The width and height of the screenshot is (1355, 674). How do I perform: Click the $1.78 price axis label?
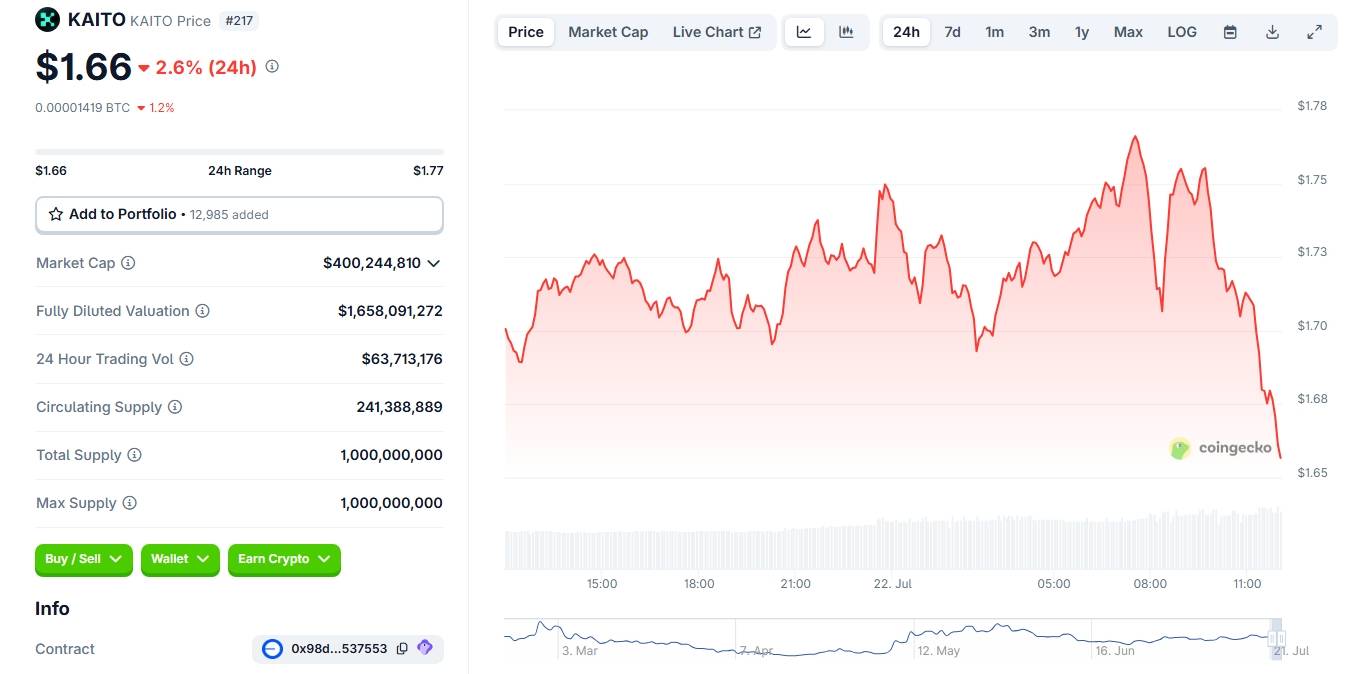pos(1312,106)
